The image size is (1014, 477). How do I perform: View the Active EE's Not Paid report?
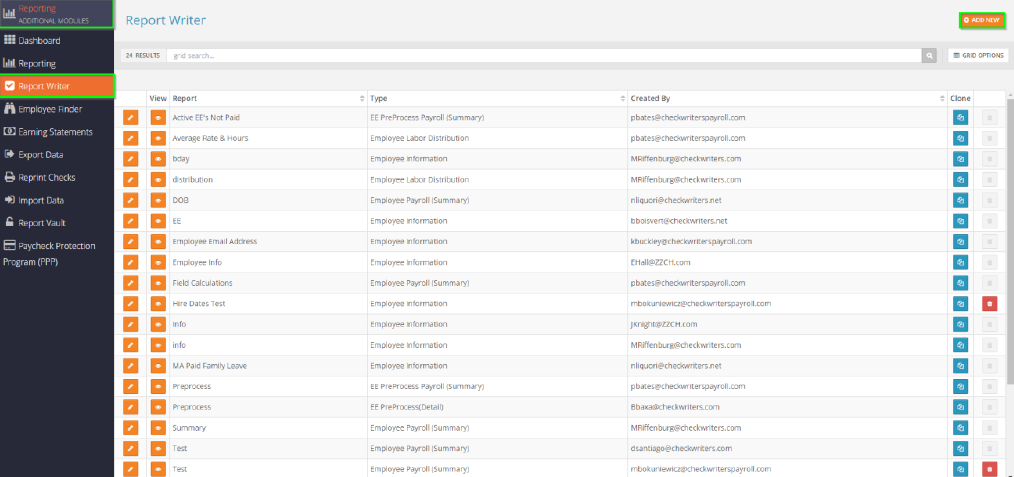158,118
